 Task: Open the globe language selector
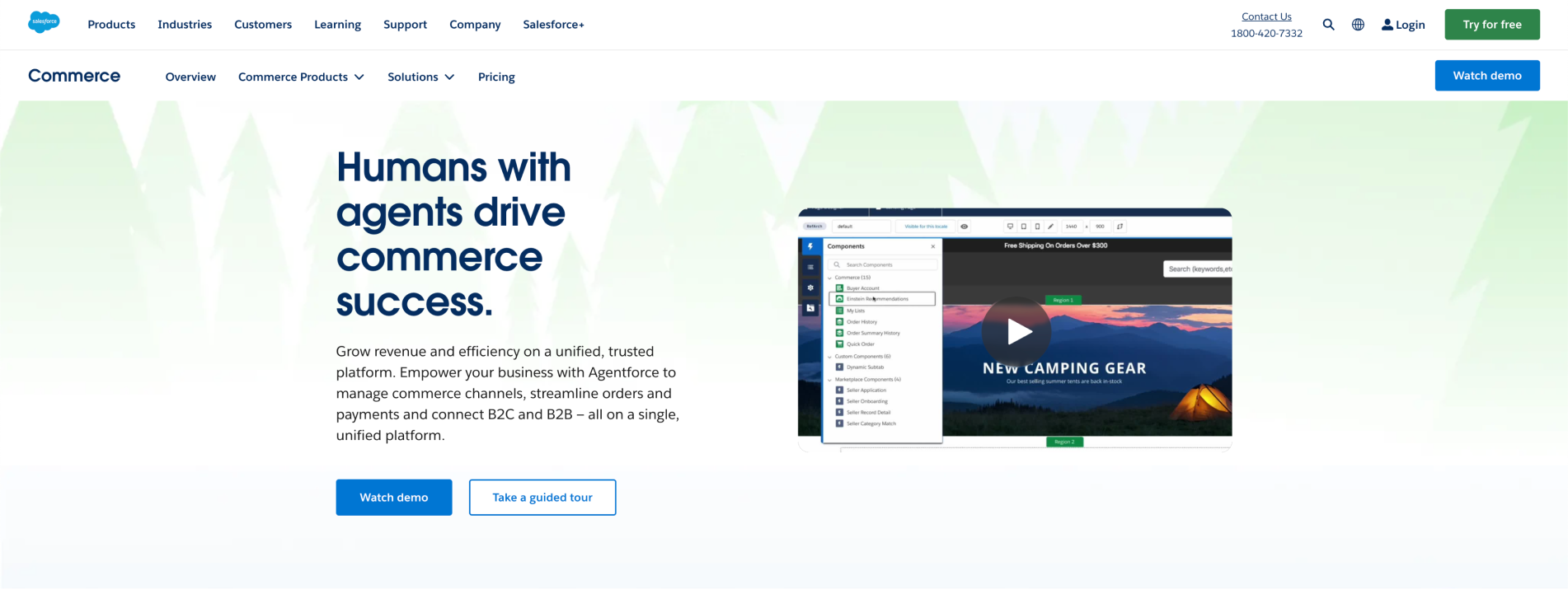click(x=1358, y=25)
